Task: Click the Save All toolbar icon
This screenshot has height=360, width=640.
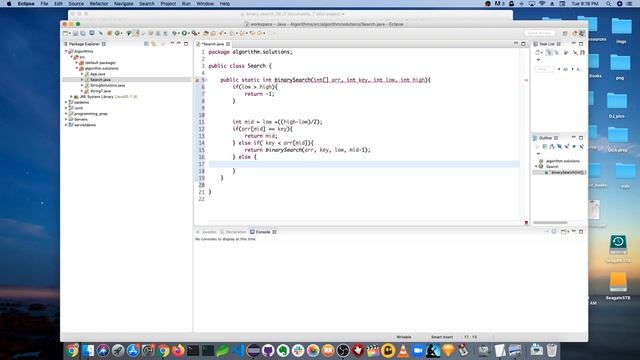Action: pos(83,33)
